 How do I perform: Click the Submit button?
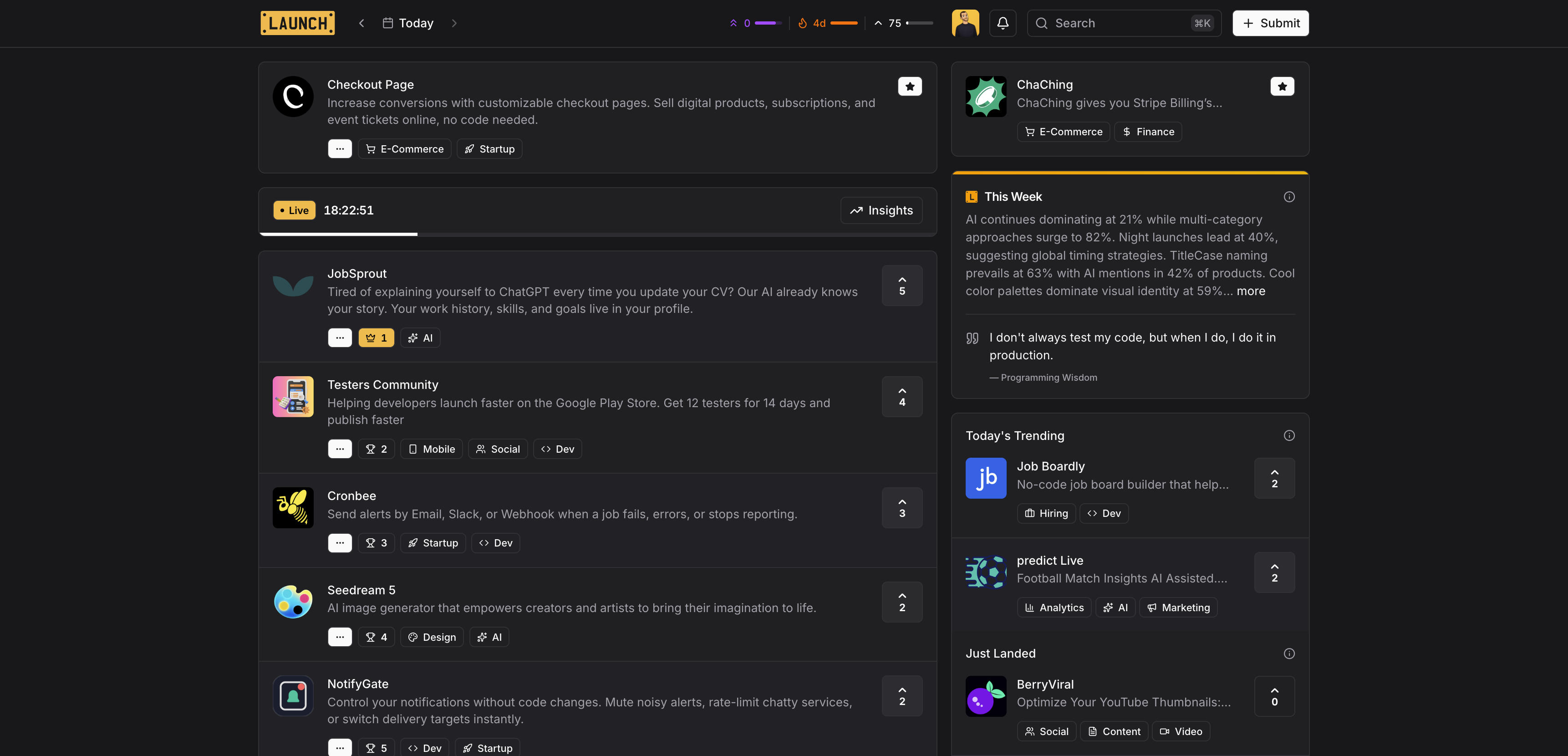pos(1270,23)
